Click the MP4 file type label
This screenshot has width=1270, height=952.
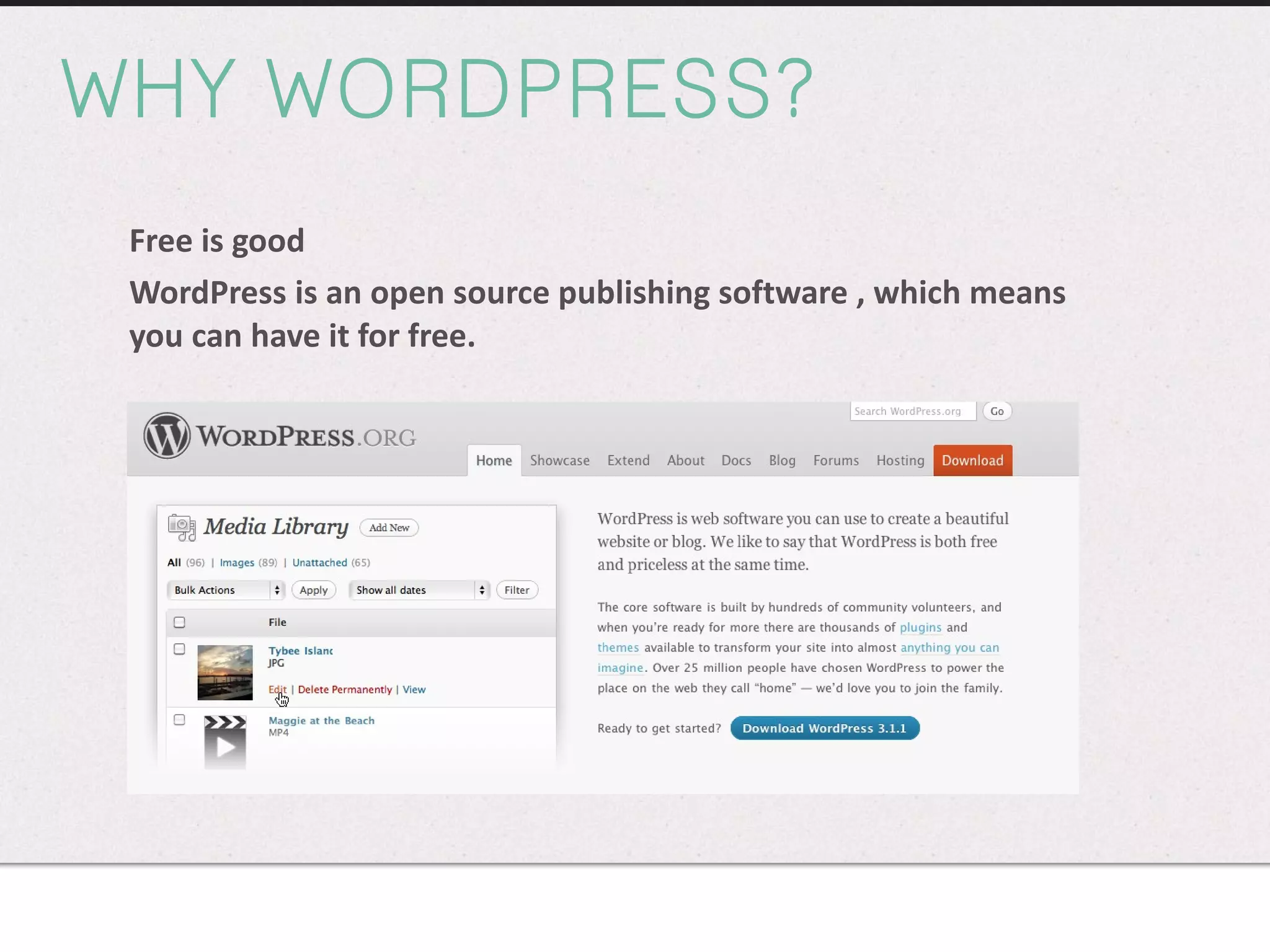pyautogui.click(x=278, y=733)
